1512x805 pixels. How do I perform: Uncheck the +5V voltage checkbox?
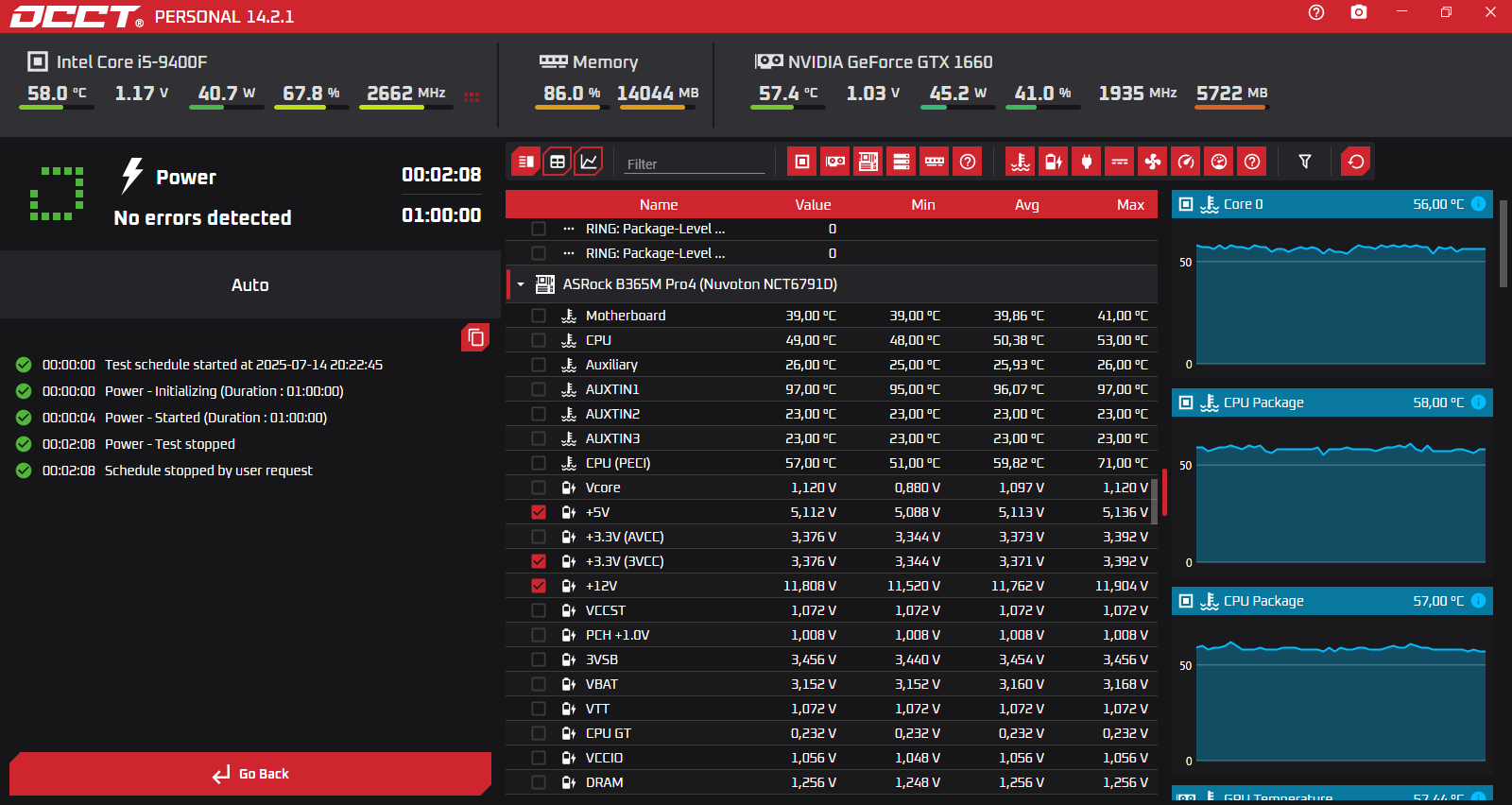[x=539, y=512]
